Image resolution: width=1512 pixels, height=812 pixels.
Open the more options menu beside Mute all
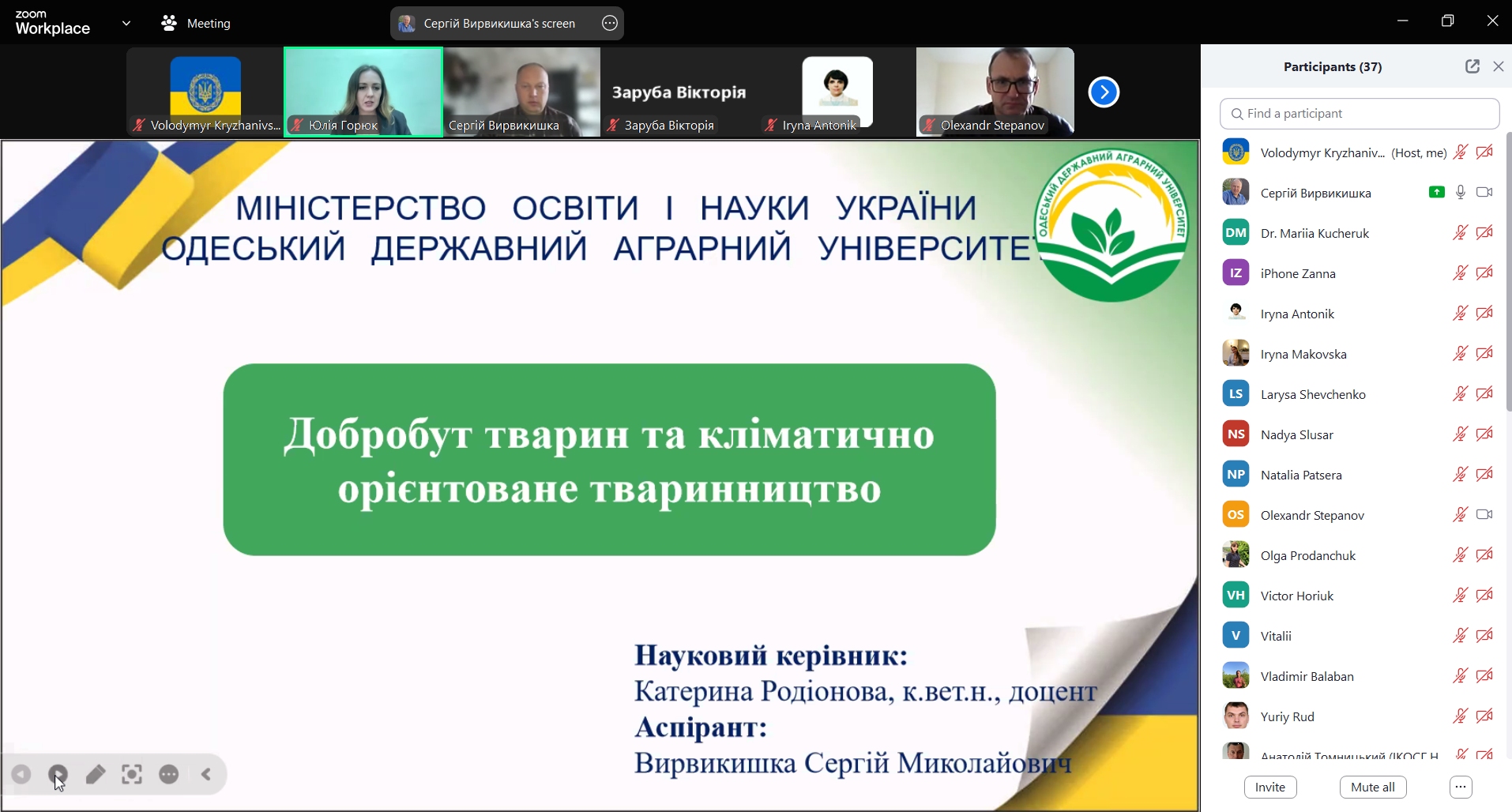1461,787
